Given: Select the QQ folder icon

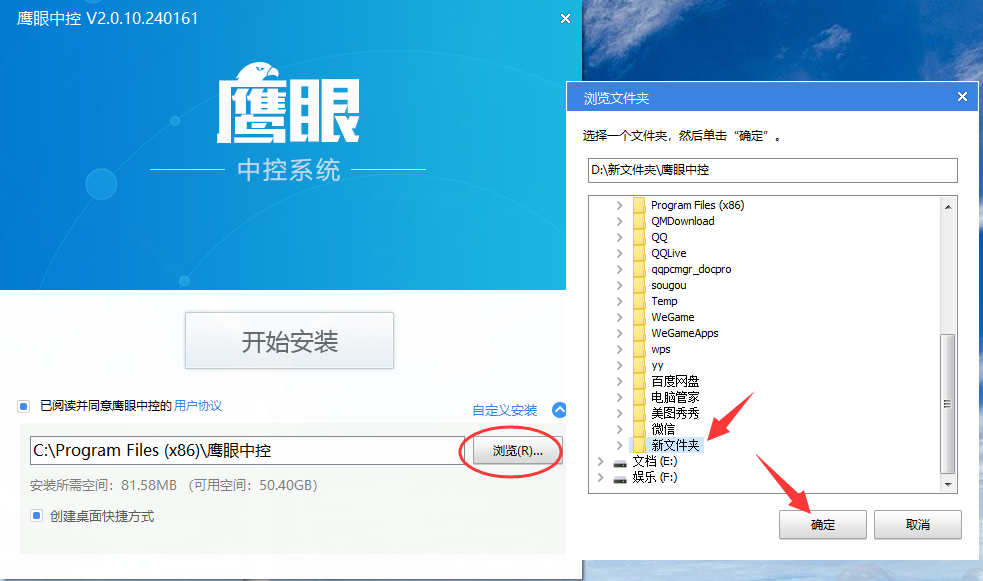Looking at the screenshot, I should click(639, 237).
